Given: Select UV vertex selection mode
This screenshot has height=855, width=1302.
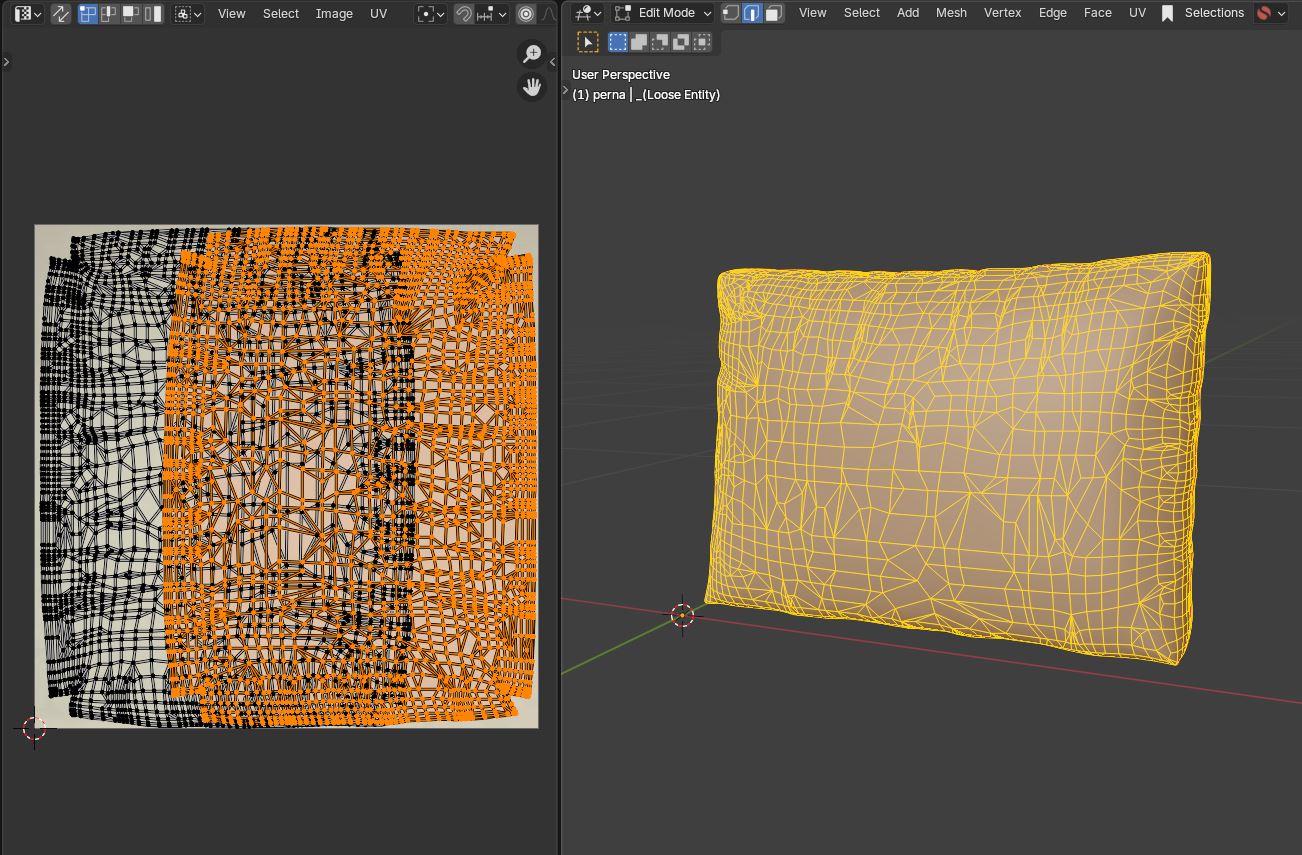Looking at the screenshot, I should 88,14.
